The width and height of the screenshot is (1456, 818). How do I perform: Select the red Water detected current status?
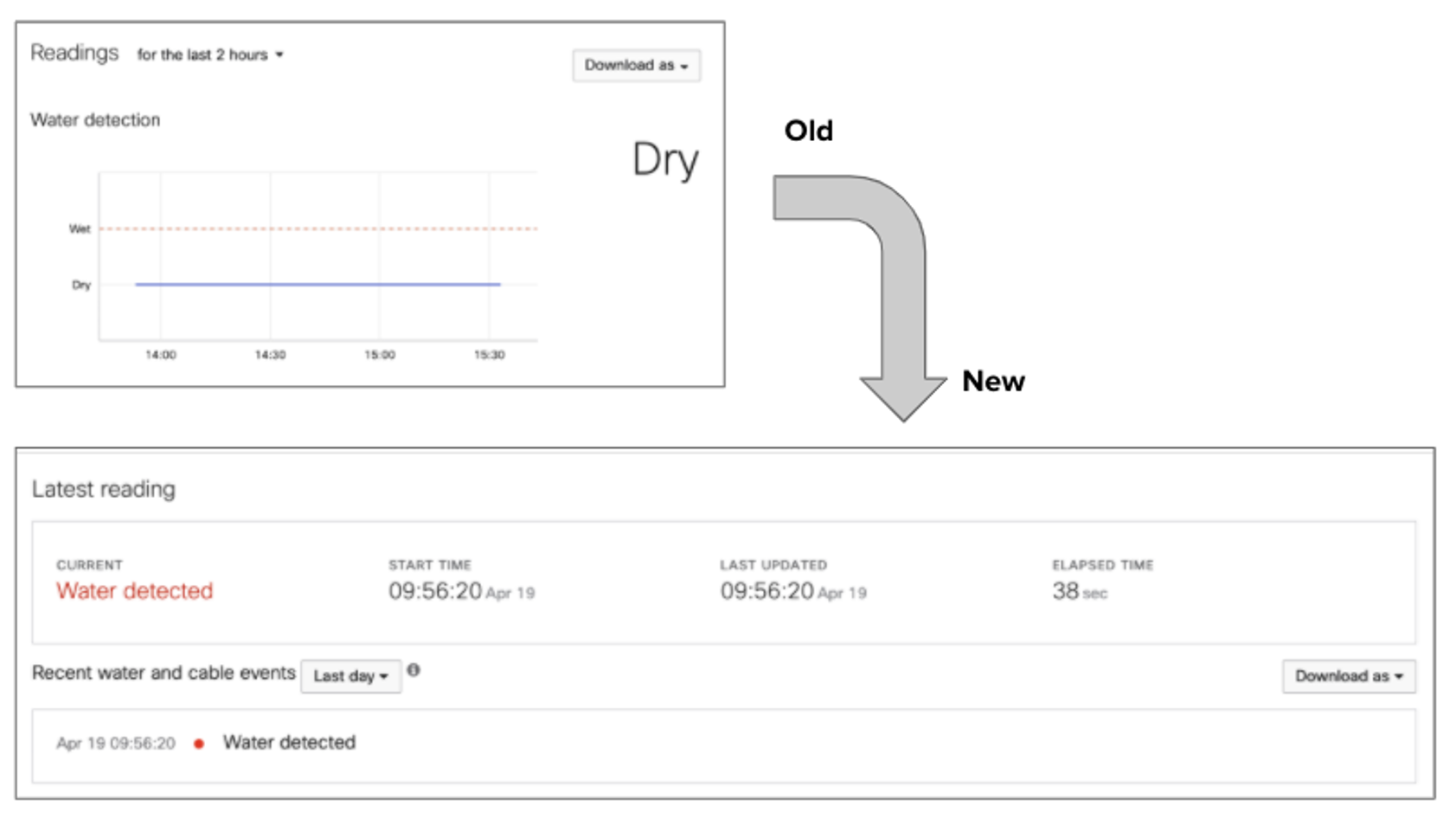pyautogui.click(x=134, y=591)
